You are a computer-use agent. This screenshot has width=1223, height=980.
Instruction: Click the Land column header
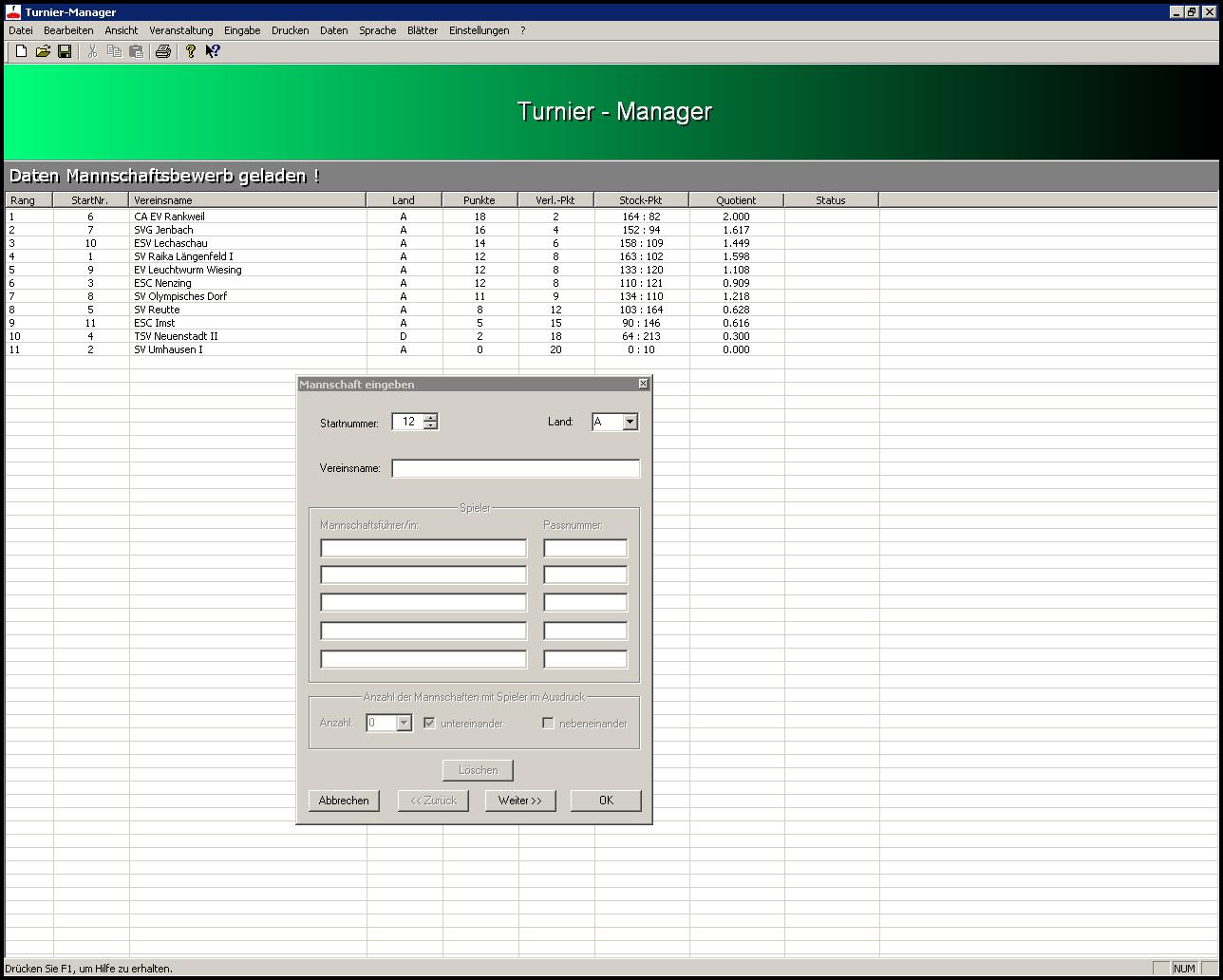[x=404, y=200]
